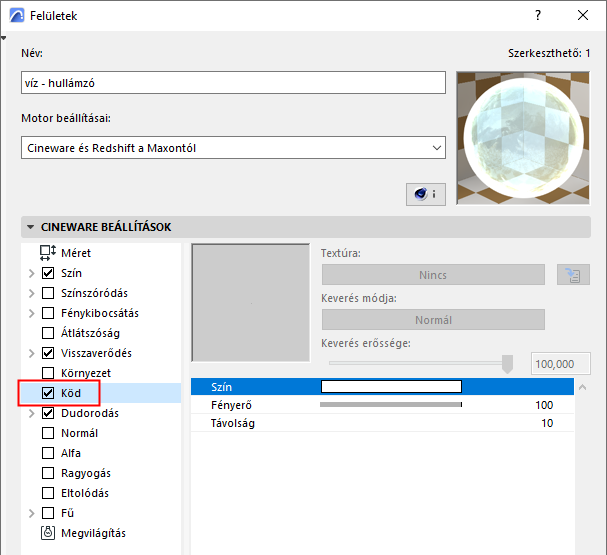Disable the Dudorodás checkbox

tap(48, 413)
